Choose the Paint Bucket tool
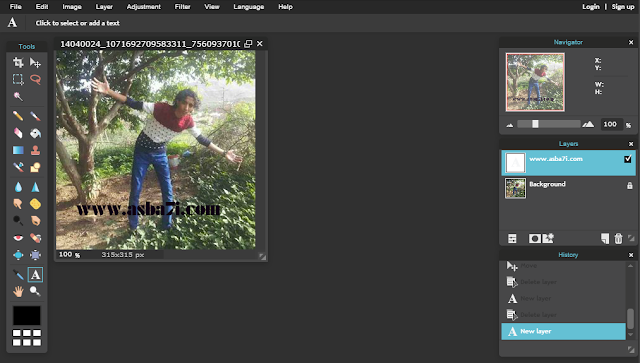Viewport: 640px width, 363px height. pyautogui.click(x=36, y=133)
